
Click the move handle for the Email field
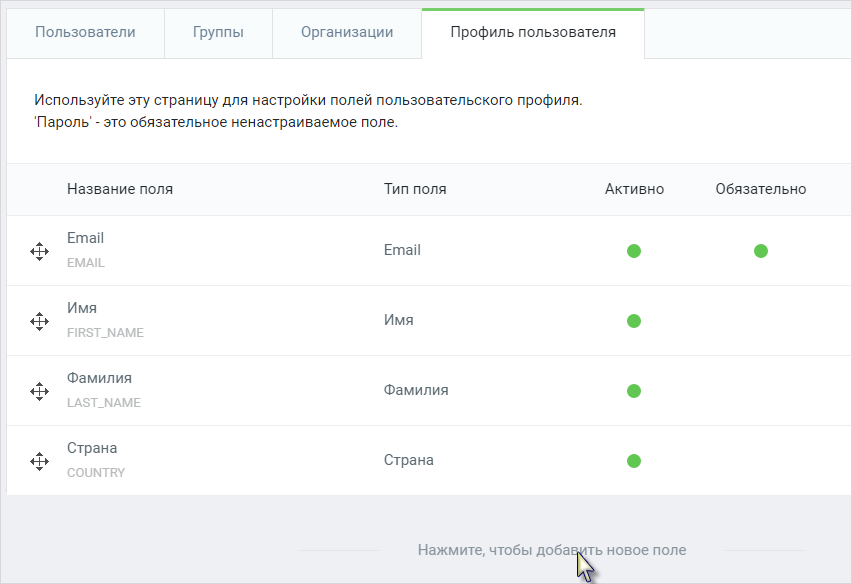point(39,252)
